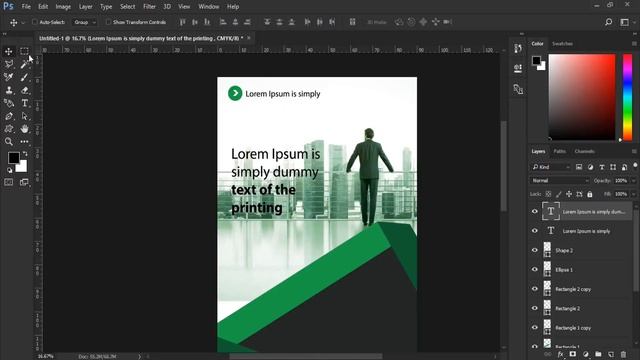This screenshot has height=360, width=640.
Task: Enable Show Transform Controls checkbox
Action: coord(108,22)
